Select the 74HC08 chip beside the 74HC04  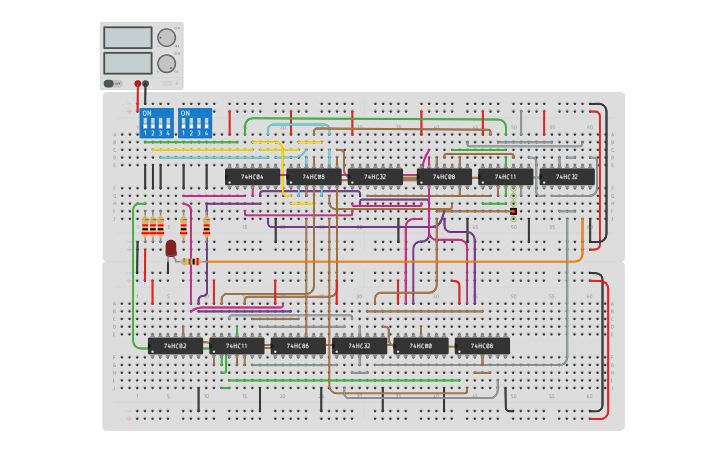tap(314, 177)
